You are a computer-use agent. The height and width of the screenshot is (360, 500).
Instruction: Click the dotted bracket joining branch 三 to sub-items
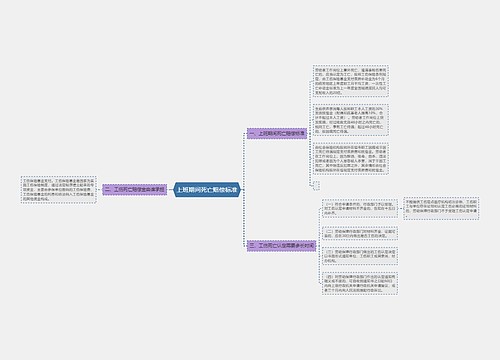[x=319, y=246]
